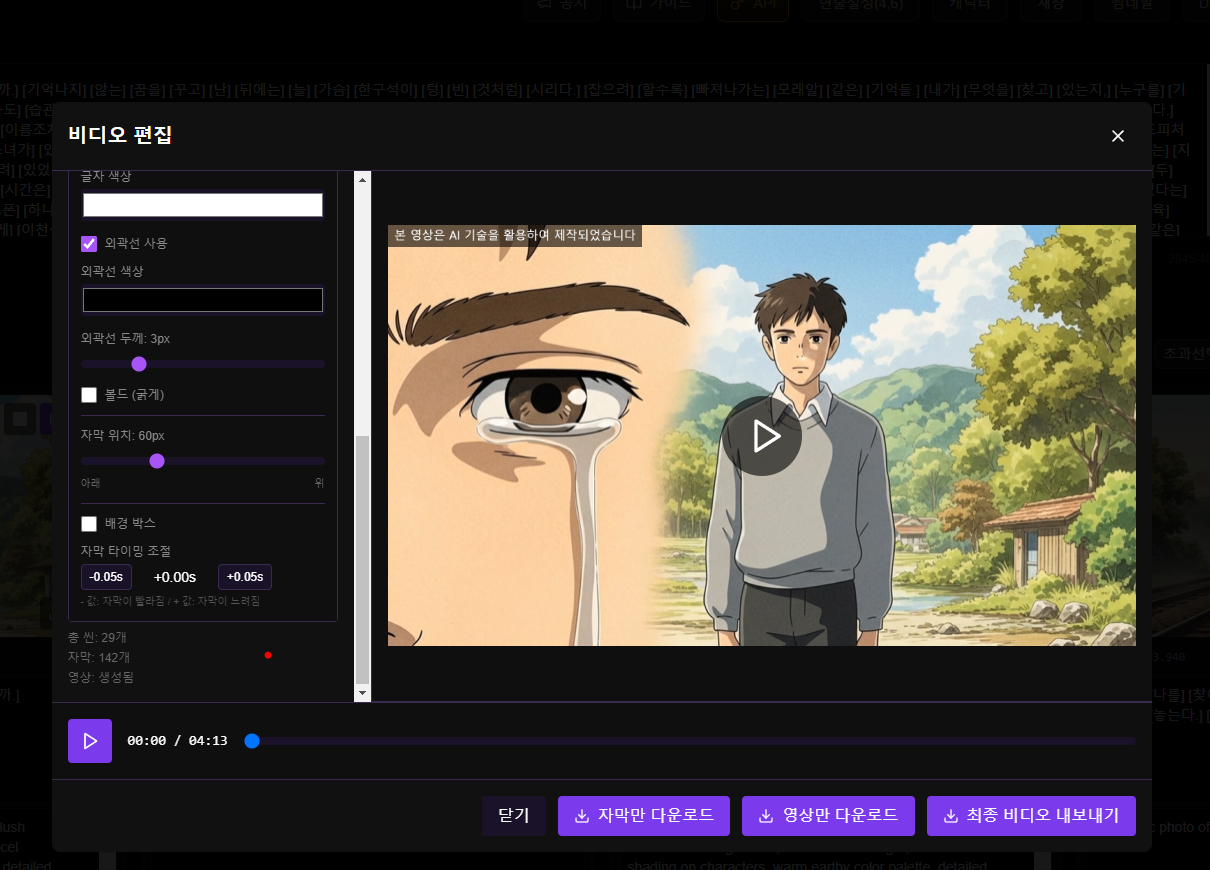1210x870 pixels.
Task: Click the settings panel scrollbar down arrow
Action: pyautogui.click(x=363, y=693)
